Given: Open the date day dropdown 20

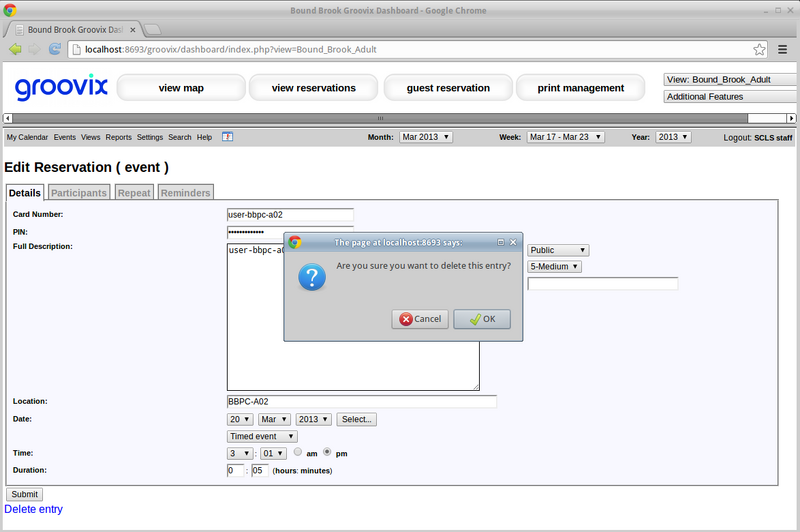Looking at the screenshot, I should 240,419.
